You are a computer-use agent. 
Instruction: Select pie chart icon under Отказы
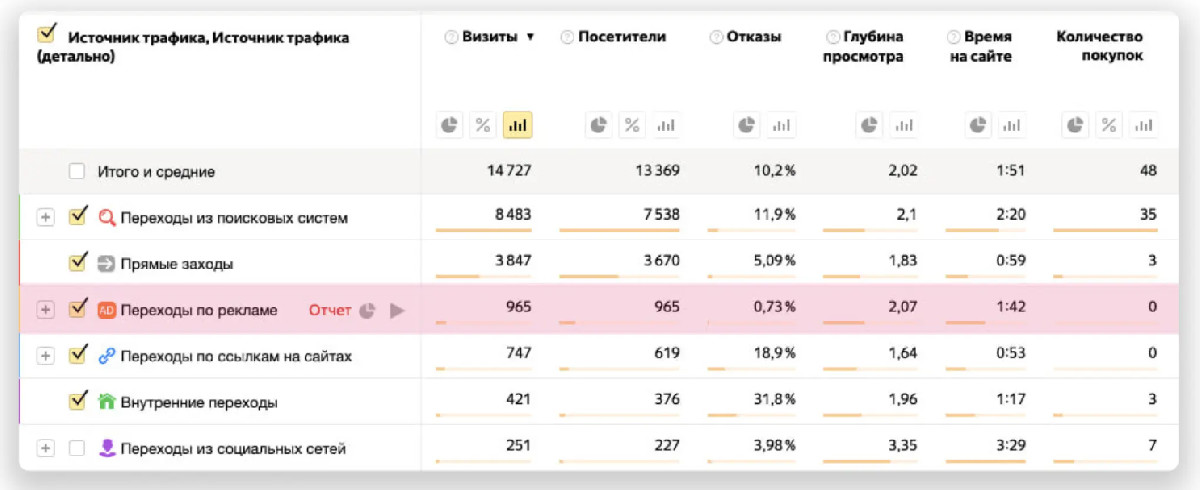point(747,125)
